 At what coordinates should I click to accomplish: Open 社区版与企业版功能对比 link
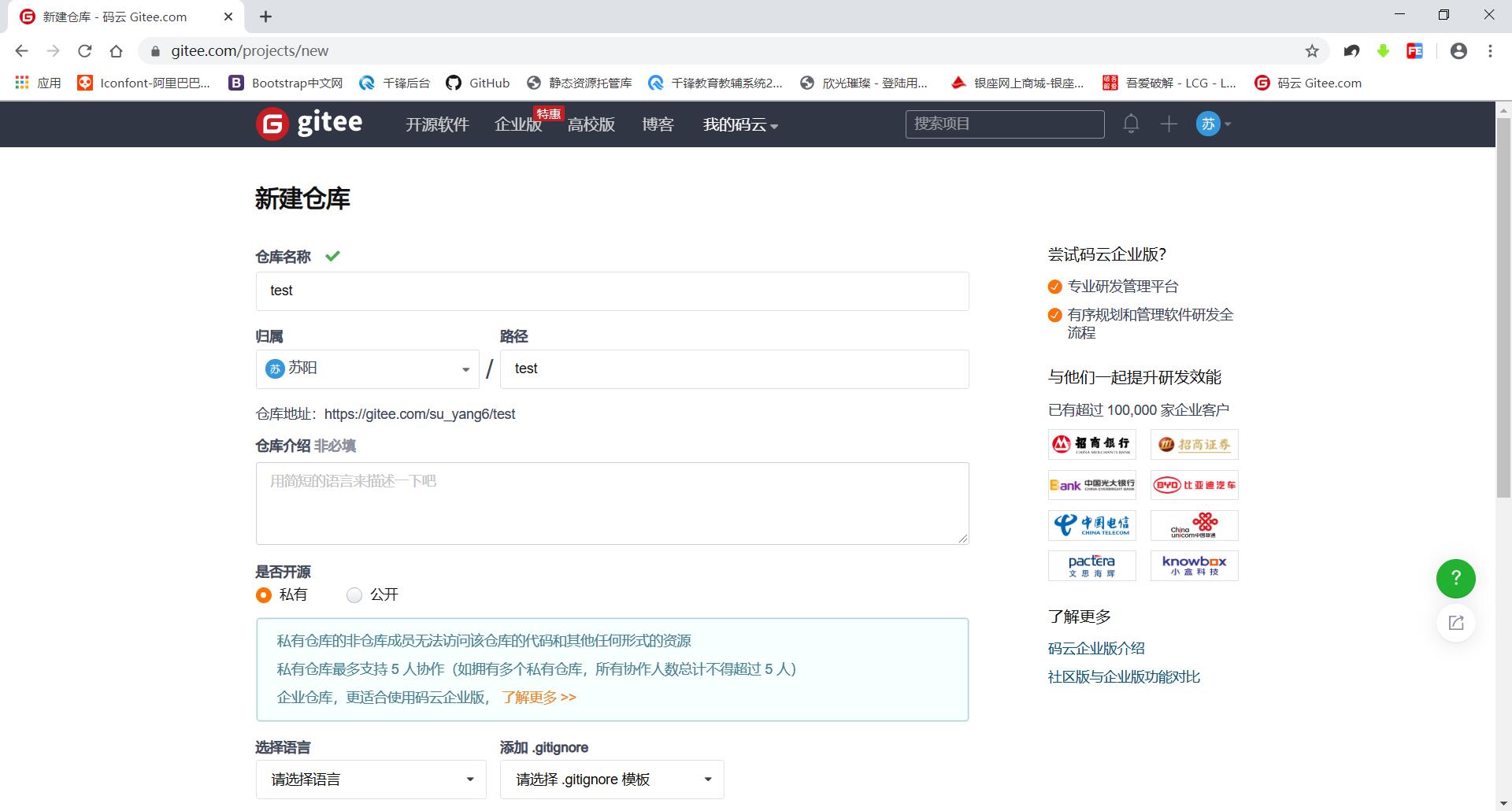[1124, 677]
